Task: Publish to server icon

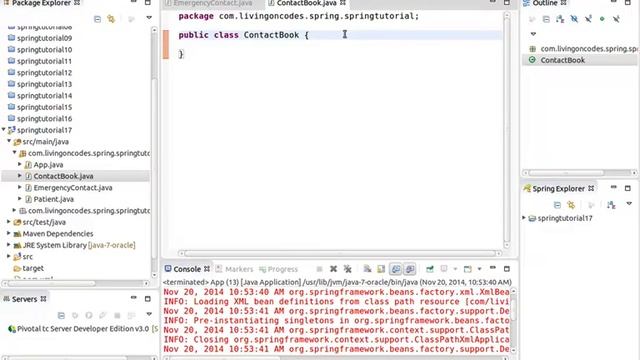Action: (x=131, y=316)
